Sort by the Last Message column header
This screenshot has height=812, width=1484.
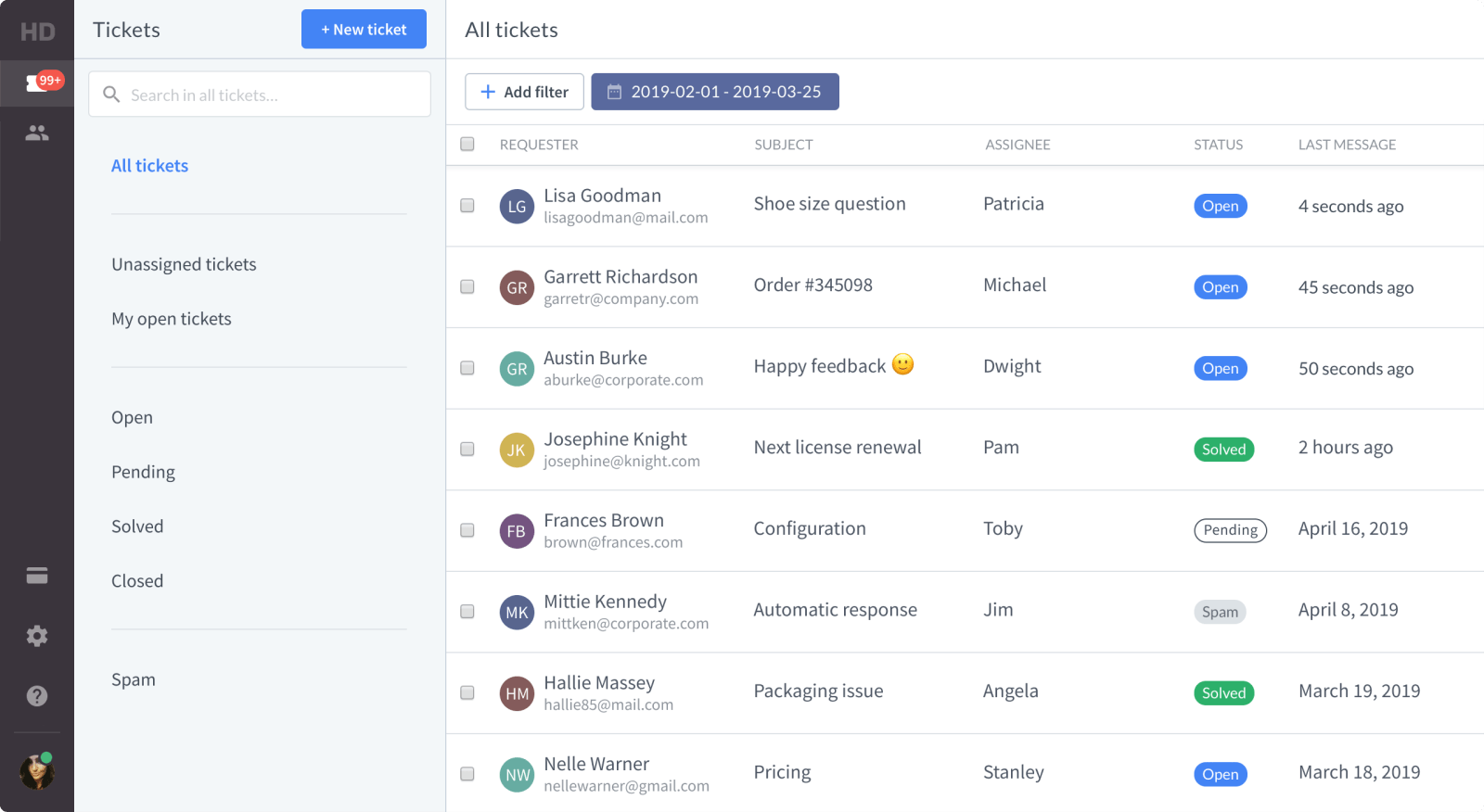(x=1347, y=145)
